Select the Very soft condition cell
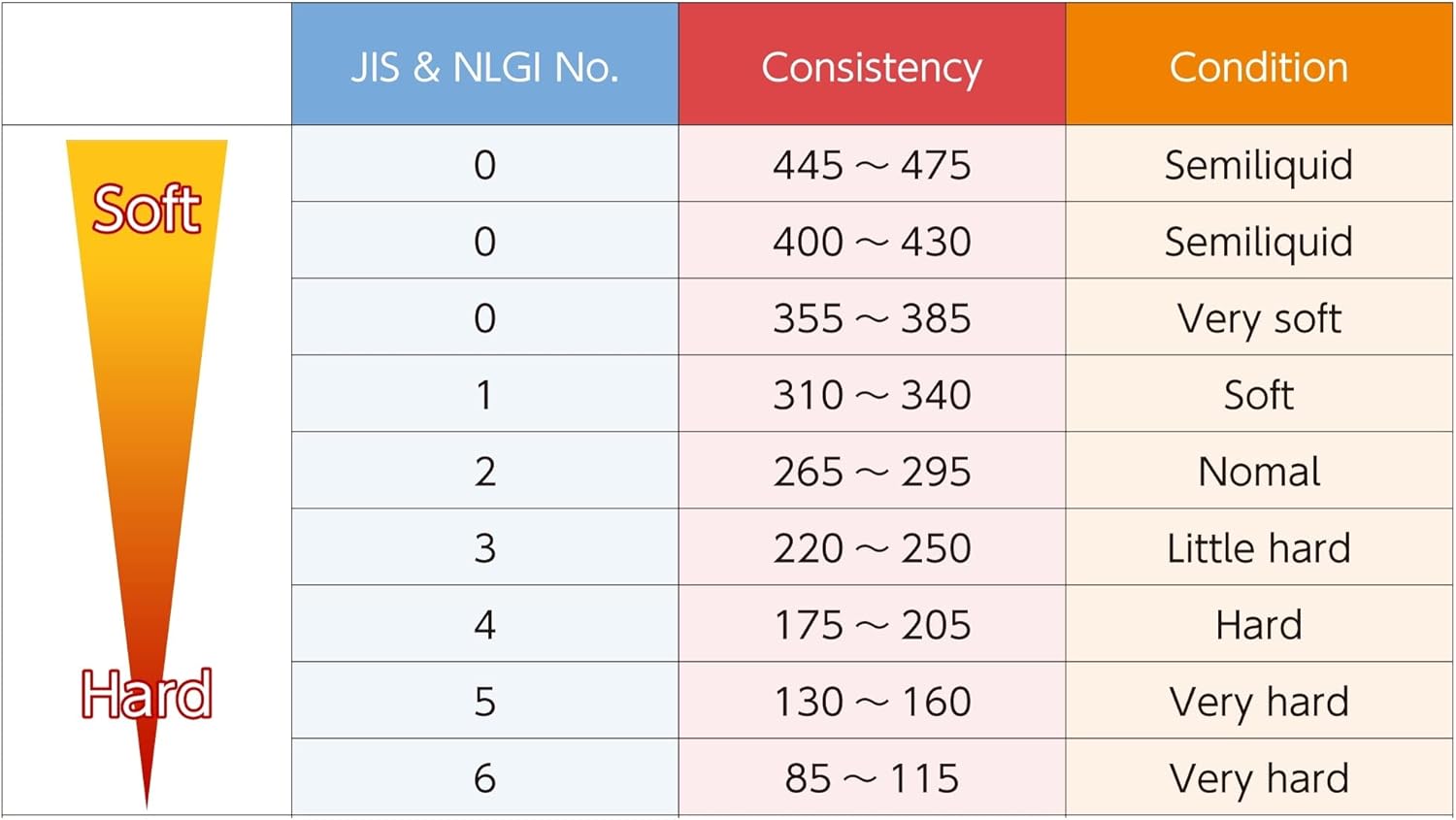Image resolution: width=1456 pixels, height=820 pixels. click(1259, 317)
